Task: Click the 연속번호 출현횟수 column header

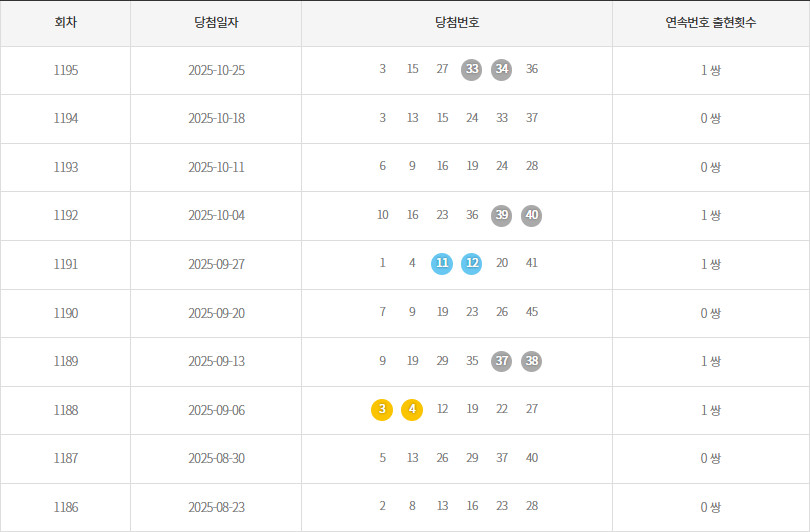Action: pyautogui.click(x=710, y=22)
